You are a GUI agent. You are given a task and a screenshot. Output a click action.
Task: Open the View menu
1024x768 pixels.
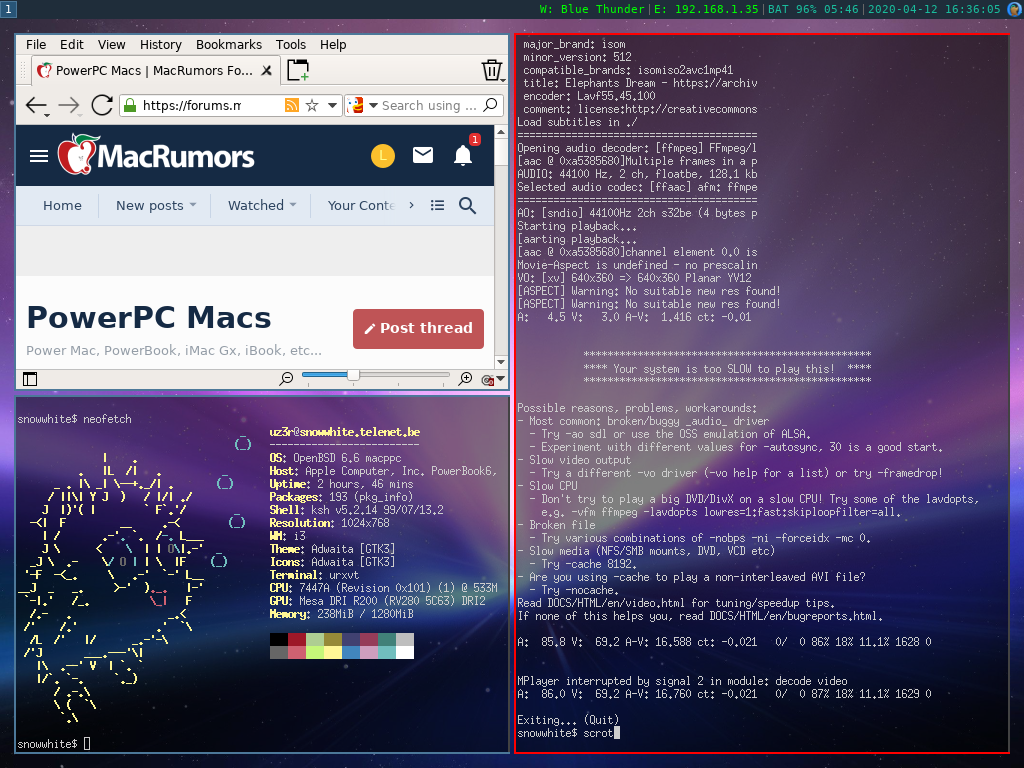[x=112, y=44]
